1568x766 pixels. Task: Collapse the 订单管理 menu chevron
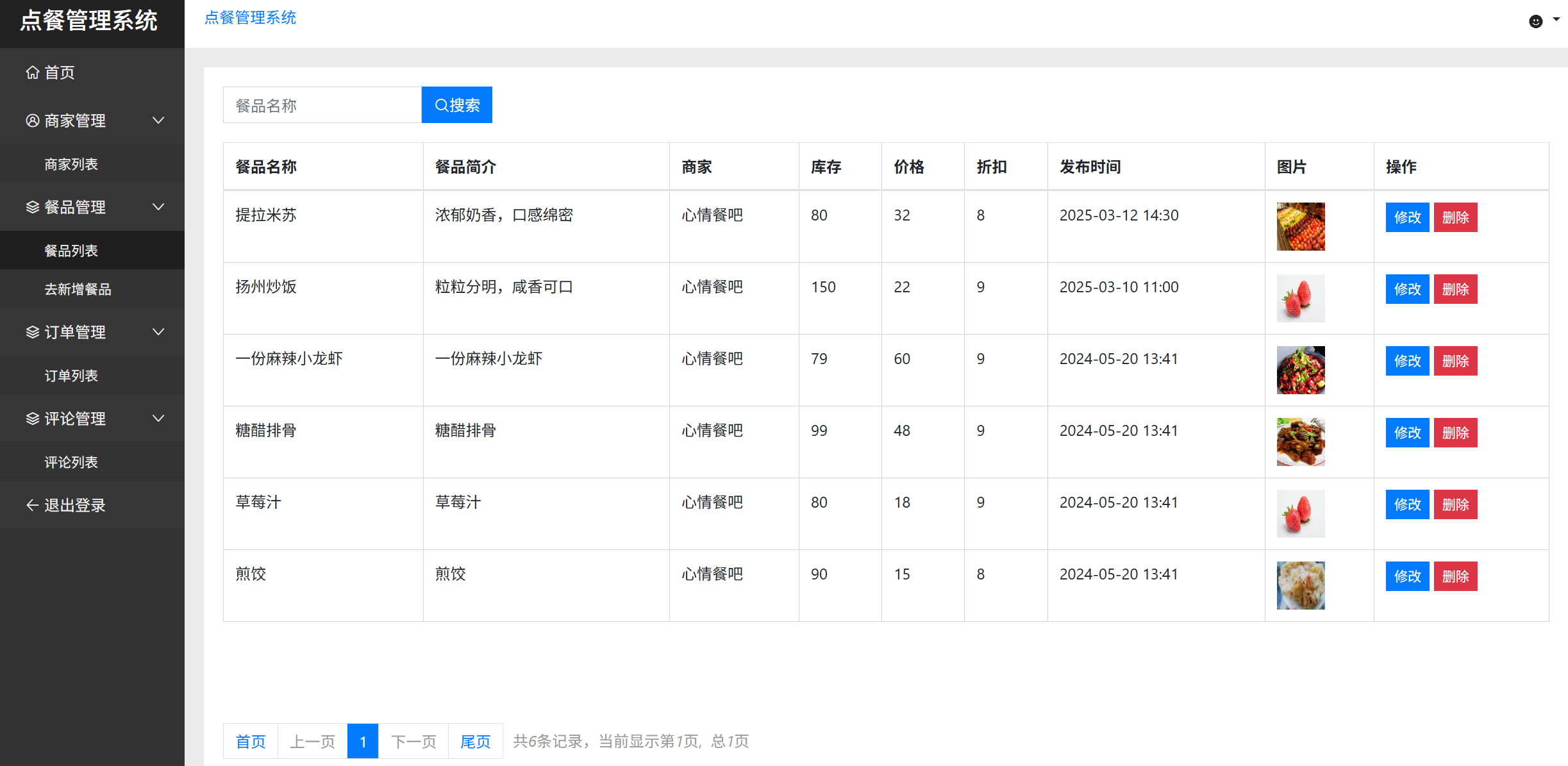(x=158, y=332)
